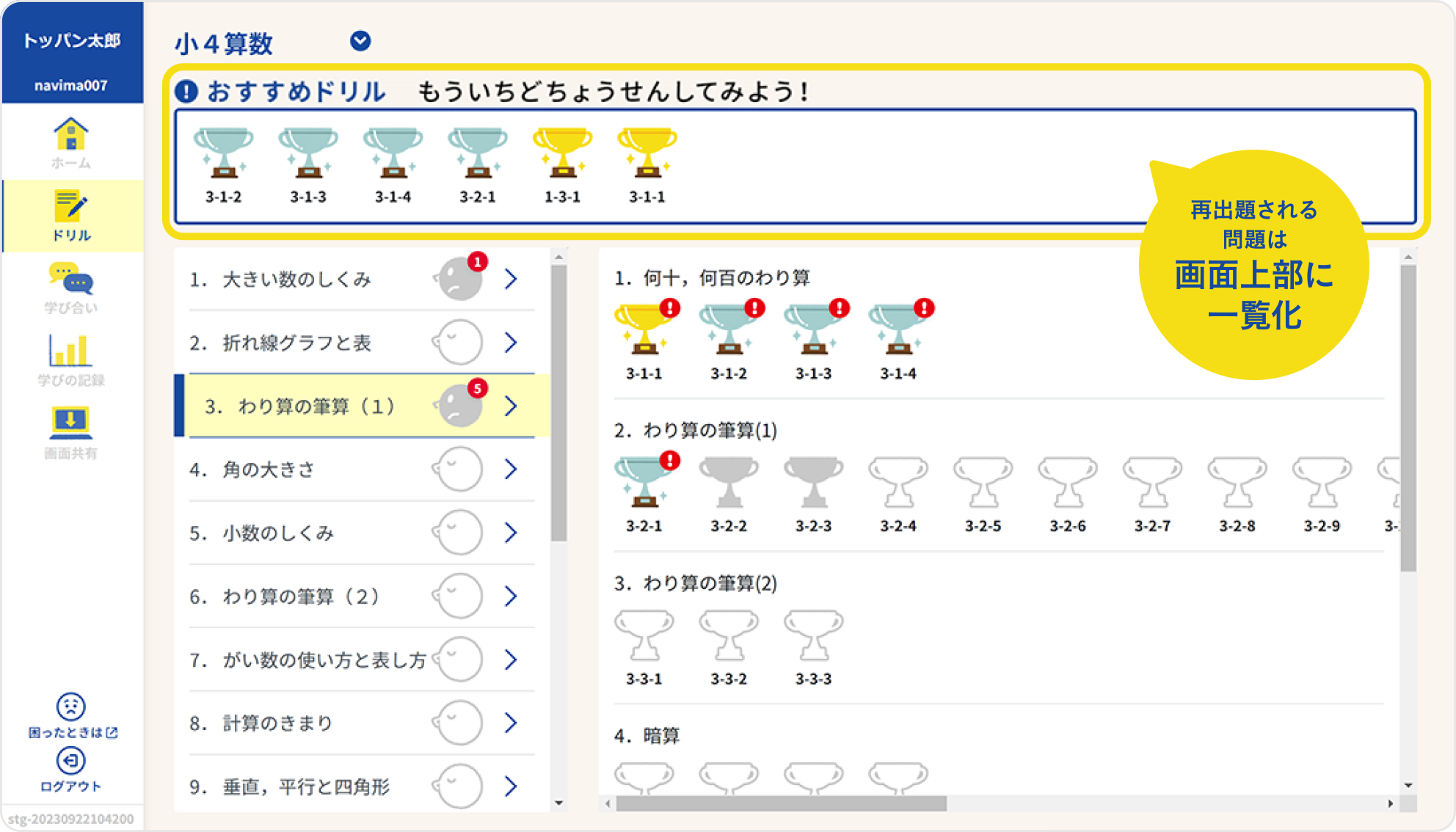Open trophy 3-1-3 under 何十,何百のわり算

(x=814, y=329)
